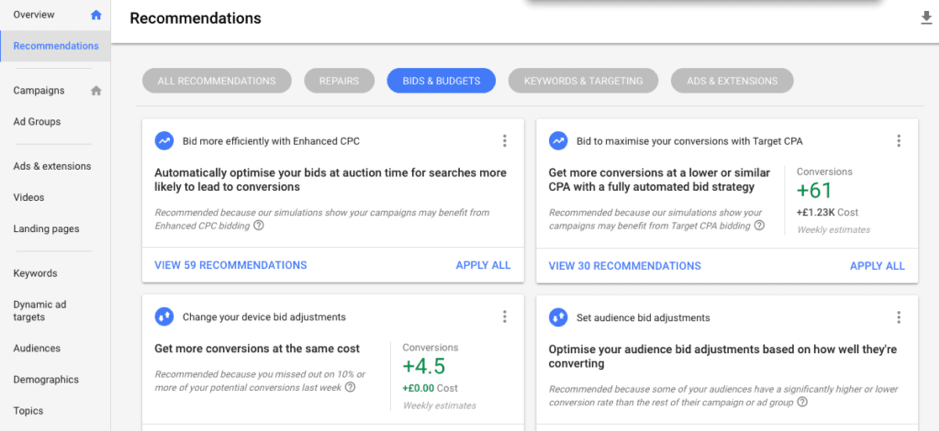Open the Ads & Extensions filter tab

732,81
